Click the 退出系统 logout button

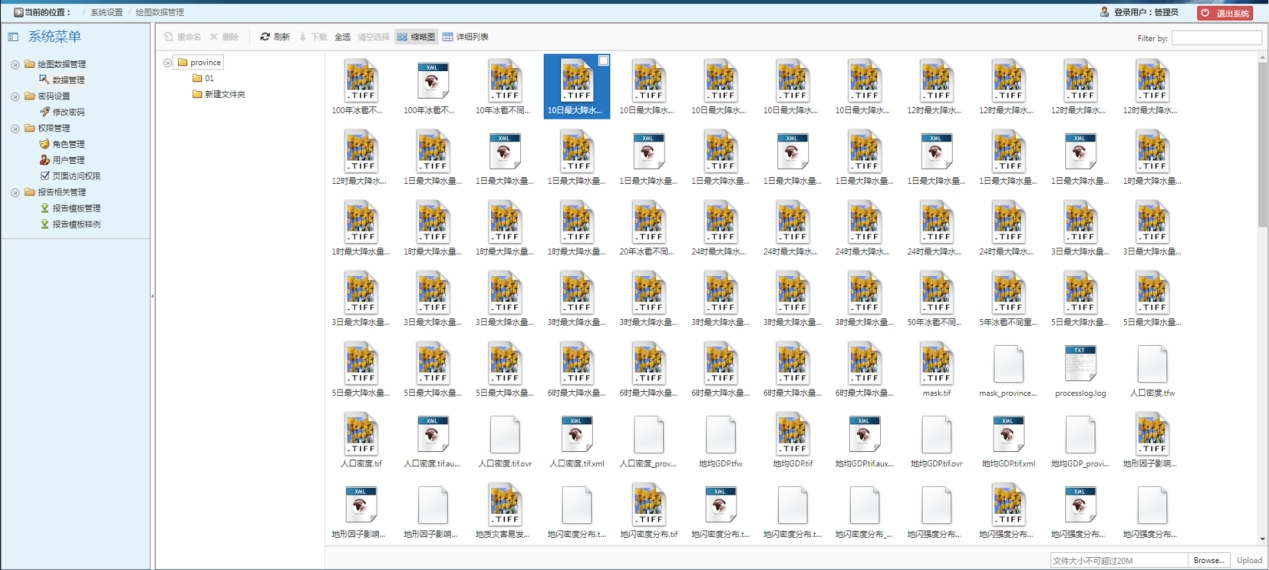pyautogui.click(x=1224, y=13)
